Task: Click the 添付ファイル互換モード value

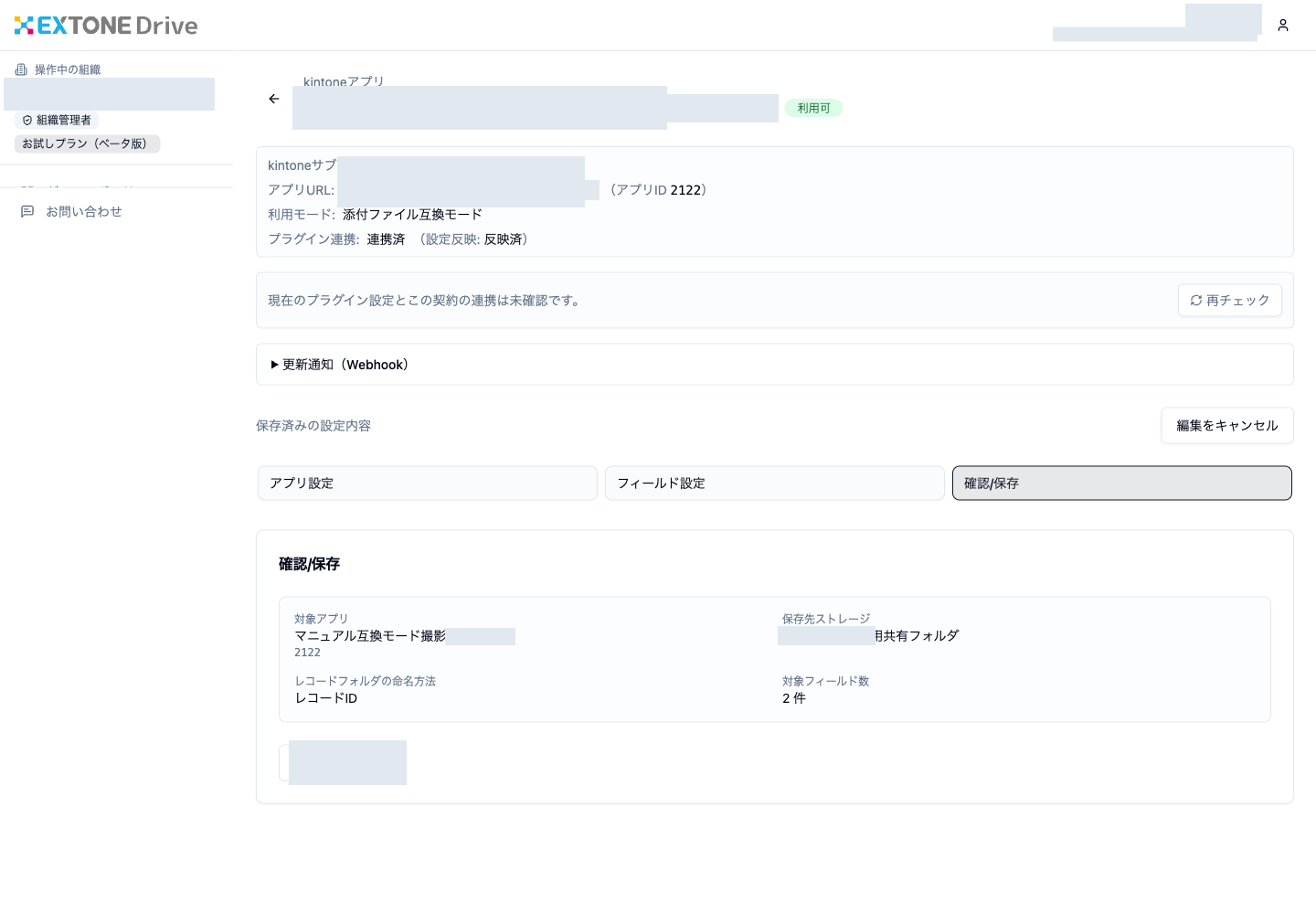Action: 412,215
